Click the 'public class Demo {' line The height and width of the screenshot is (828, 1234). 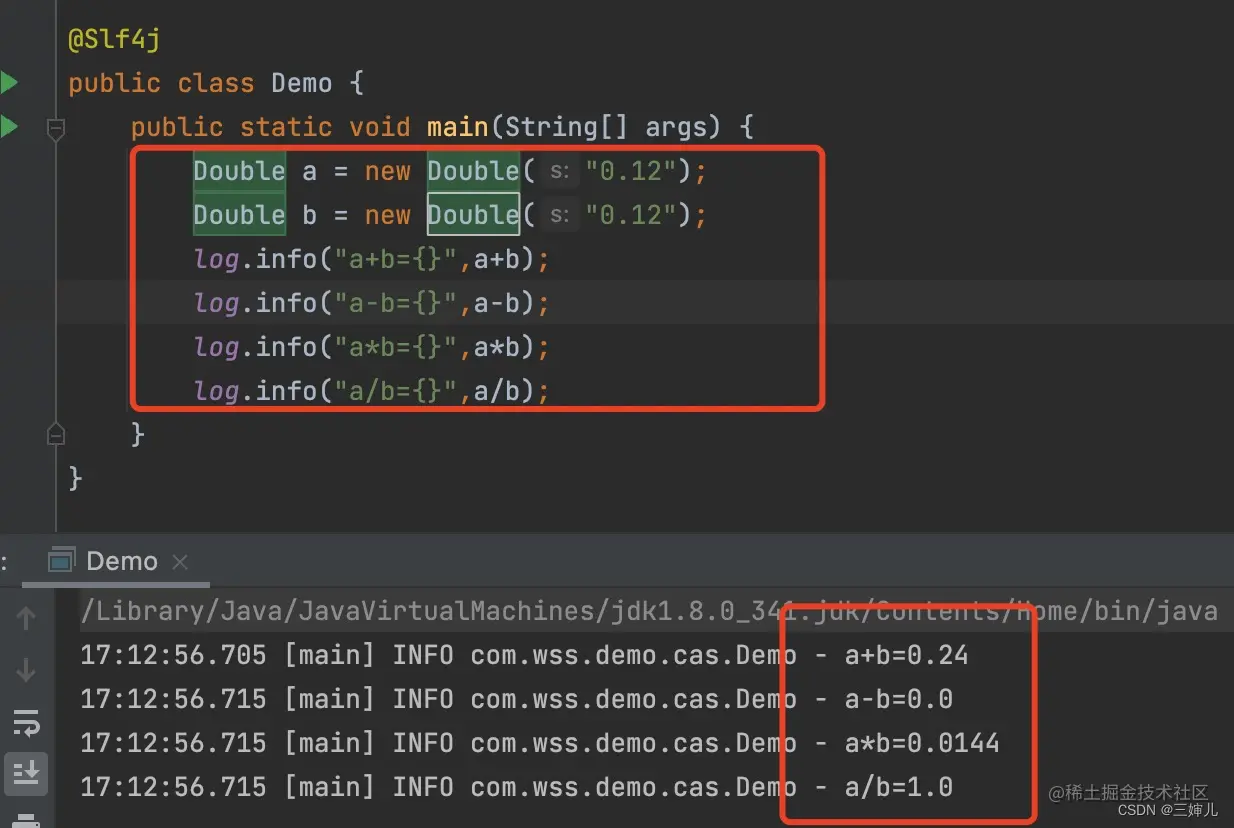[216, 83]
